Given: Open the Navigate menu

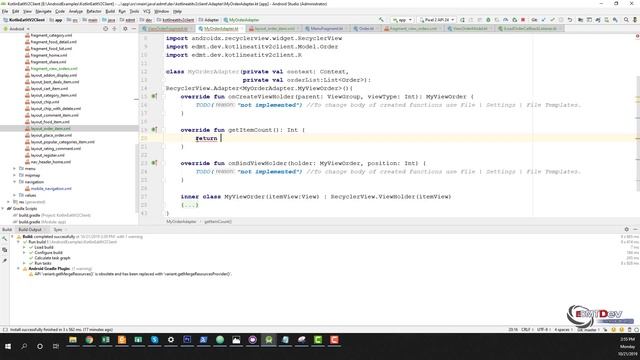Looking at the screenshot, I should pyautogui.click(x=43, y=11).
